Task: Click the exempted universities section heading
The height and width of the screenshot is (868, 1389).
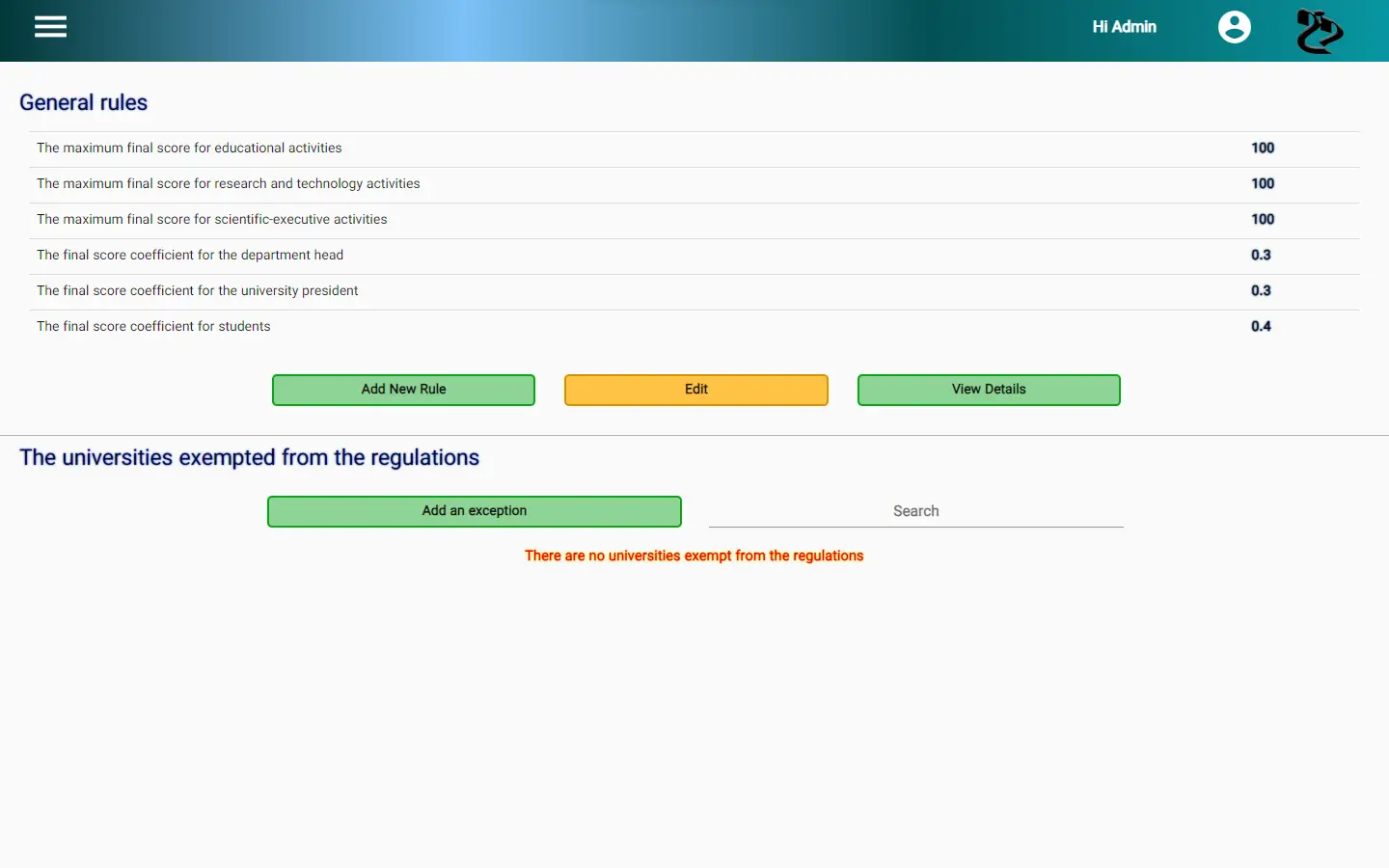Action: click(249, 457)
